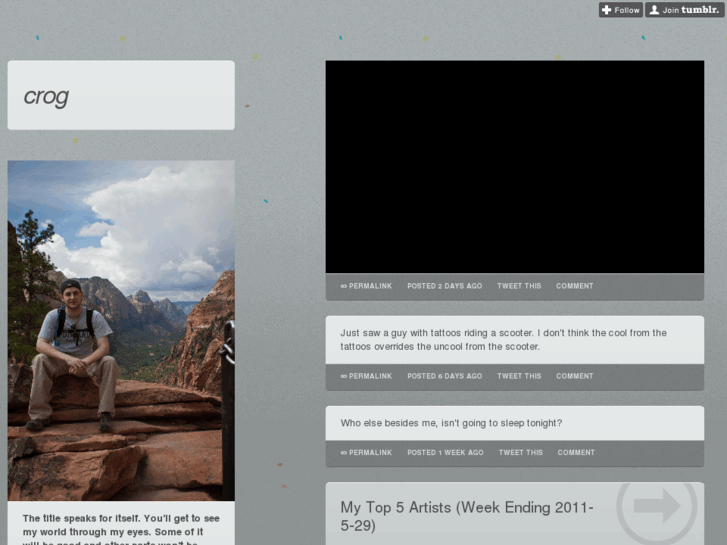Open Permalink of the scooter tattoos post
Image resolution: width=727 pixels, height=545 pixels.
point(366,376)
